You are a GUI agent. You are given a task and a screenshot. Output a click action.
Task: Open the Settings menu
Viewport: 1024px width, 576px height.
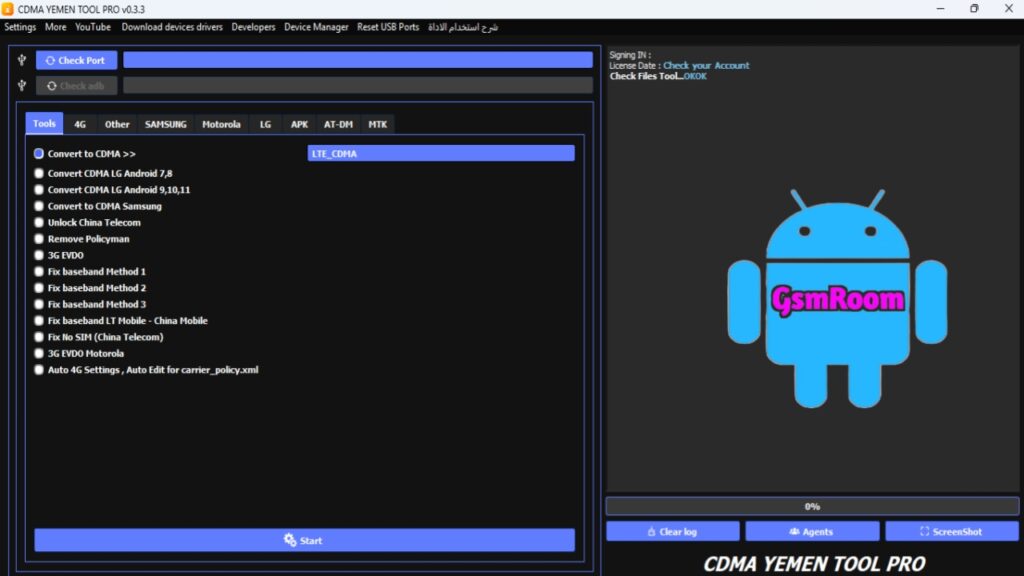[20, 27]
